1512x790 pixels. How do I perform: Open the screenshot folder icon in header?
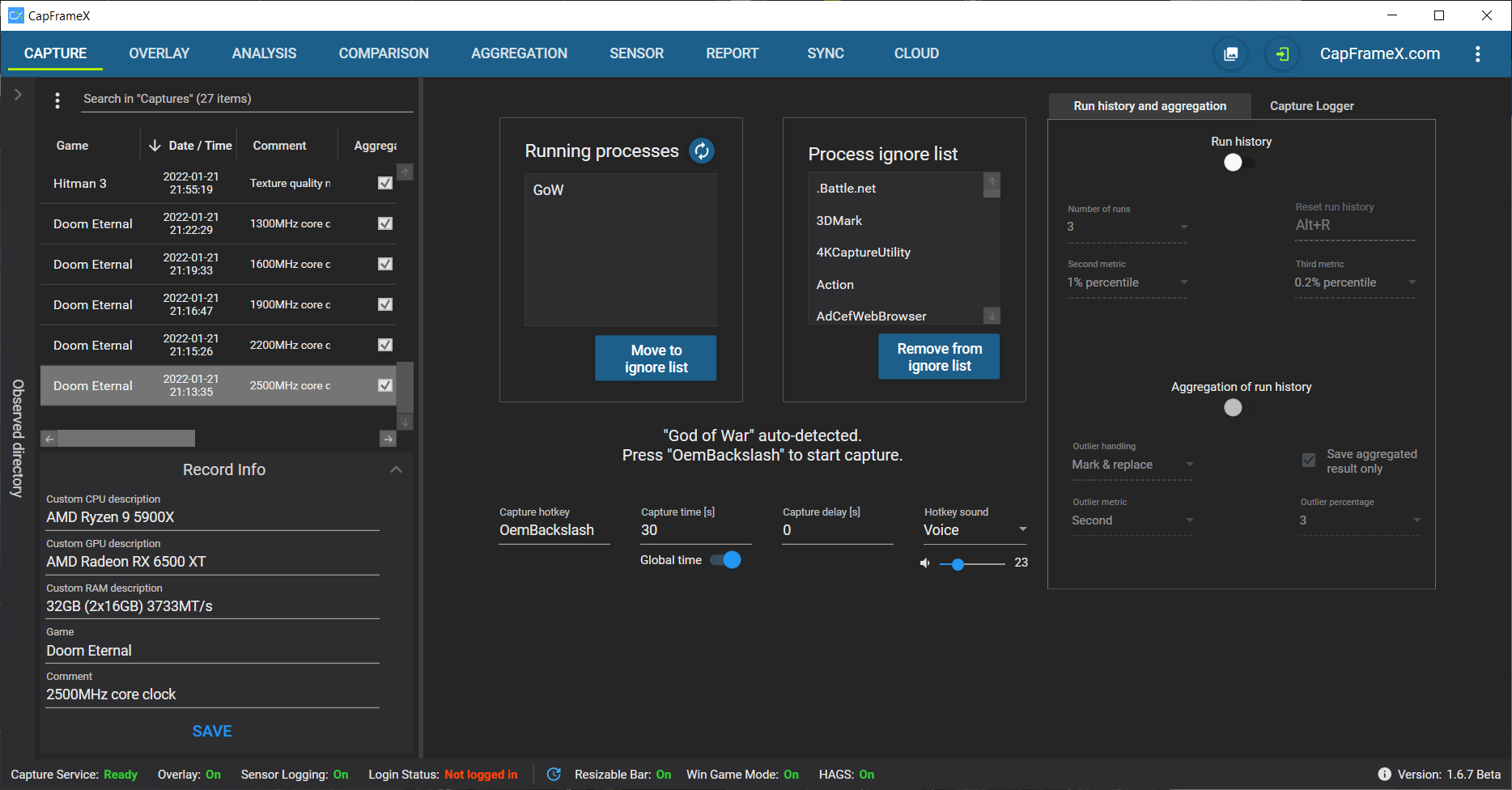click(1230, 54)
